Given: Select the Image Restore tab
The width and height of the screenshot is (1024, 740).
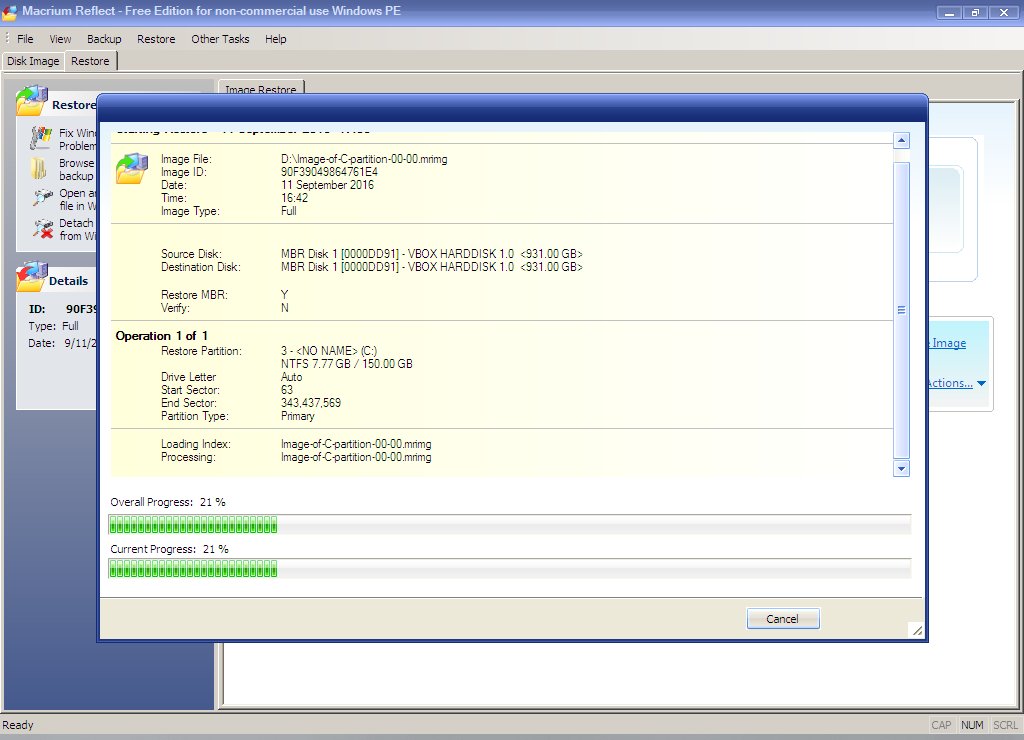Looking at the screenshot, I should [x=260, y=90].
